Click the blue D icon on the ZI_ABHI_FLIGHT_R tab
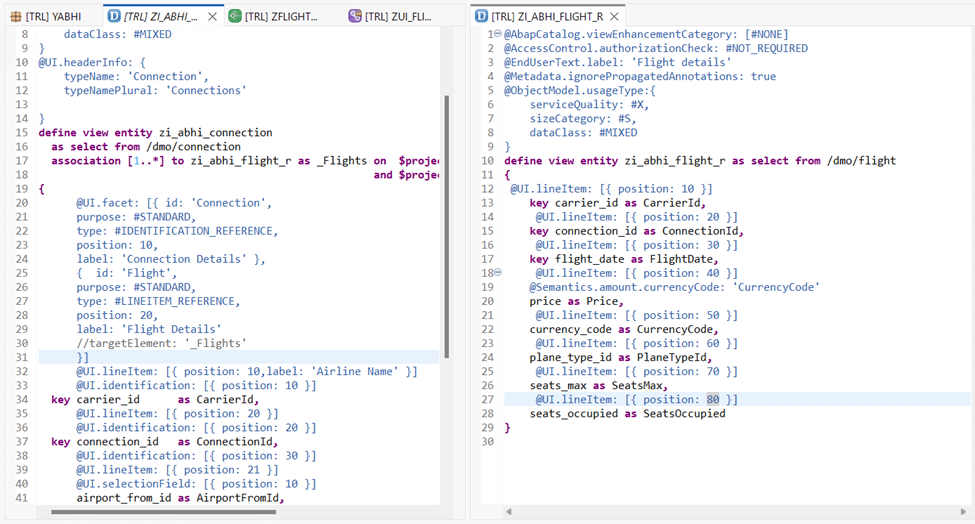Screen dimensions: 975x524 (482, 17)
